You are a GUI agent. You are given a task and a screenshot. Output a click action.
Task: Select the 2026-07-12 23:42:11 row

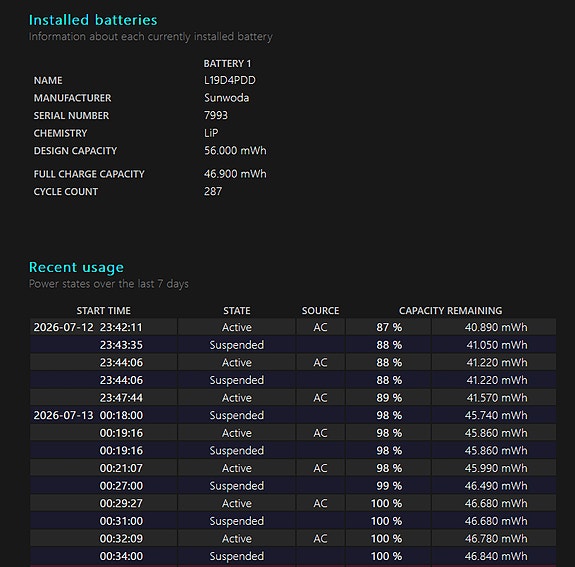[x=293, y=327]
